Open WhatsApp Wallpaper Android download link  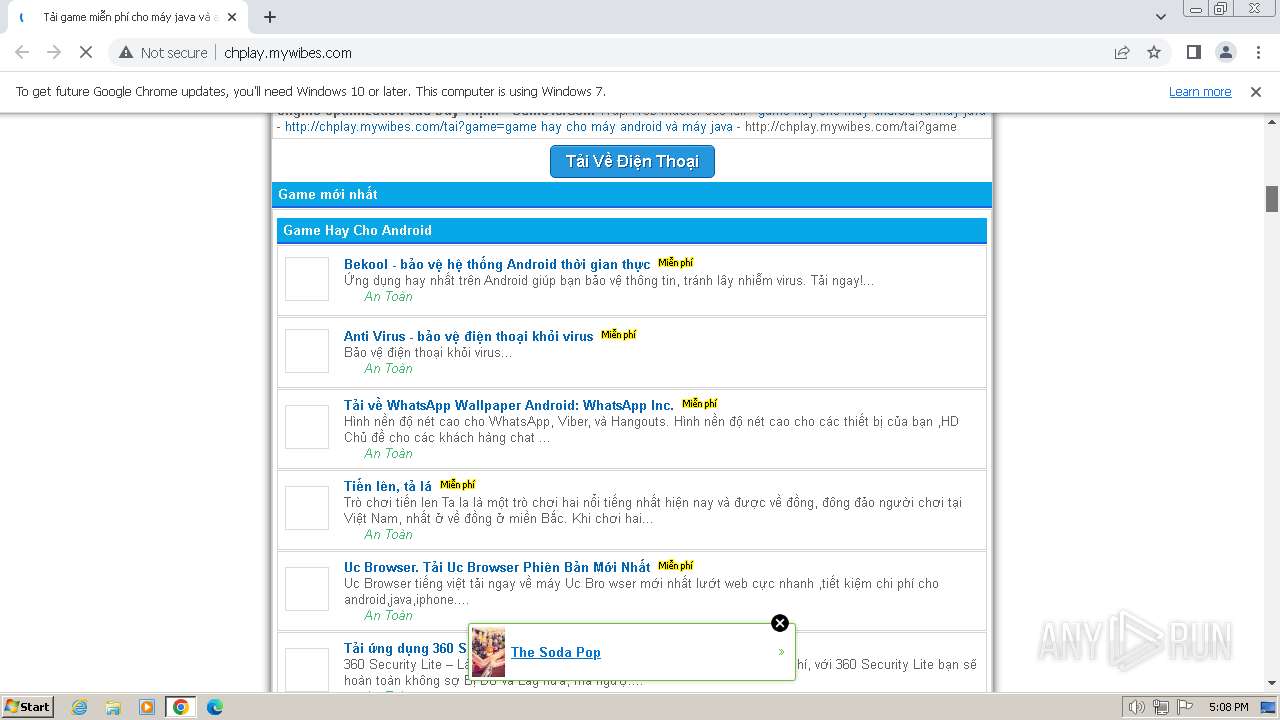pos(509,406)
